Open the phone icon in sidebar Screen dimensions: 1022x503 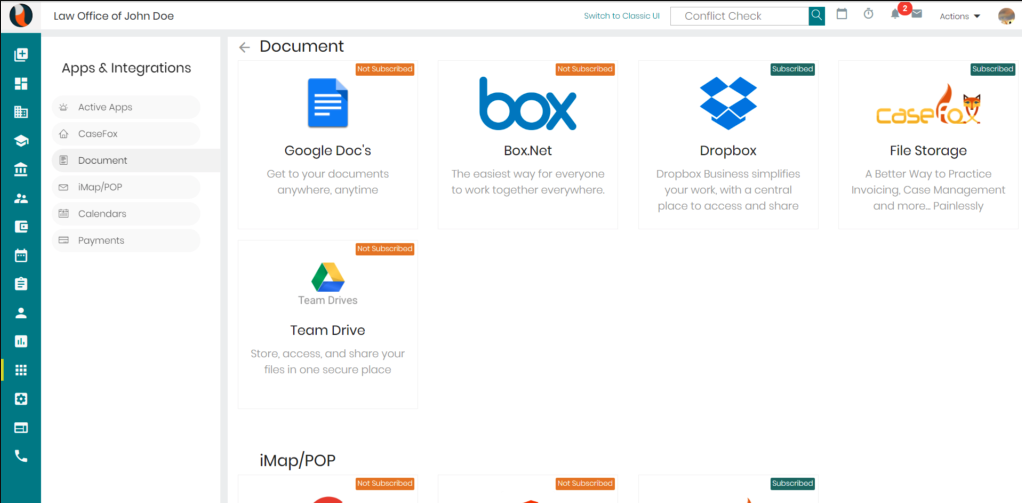coord(21,456)
